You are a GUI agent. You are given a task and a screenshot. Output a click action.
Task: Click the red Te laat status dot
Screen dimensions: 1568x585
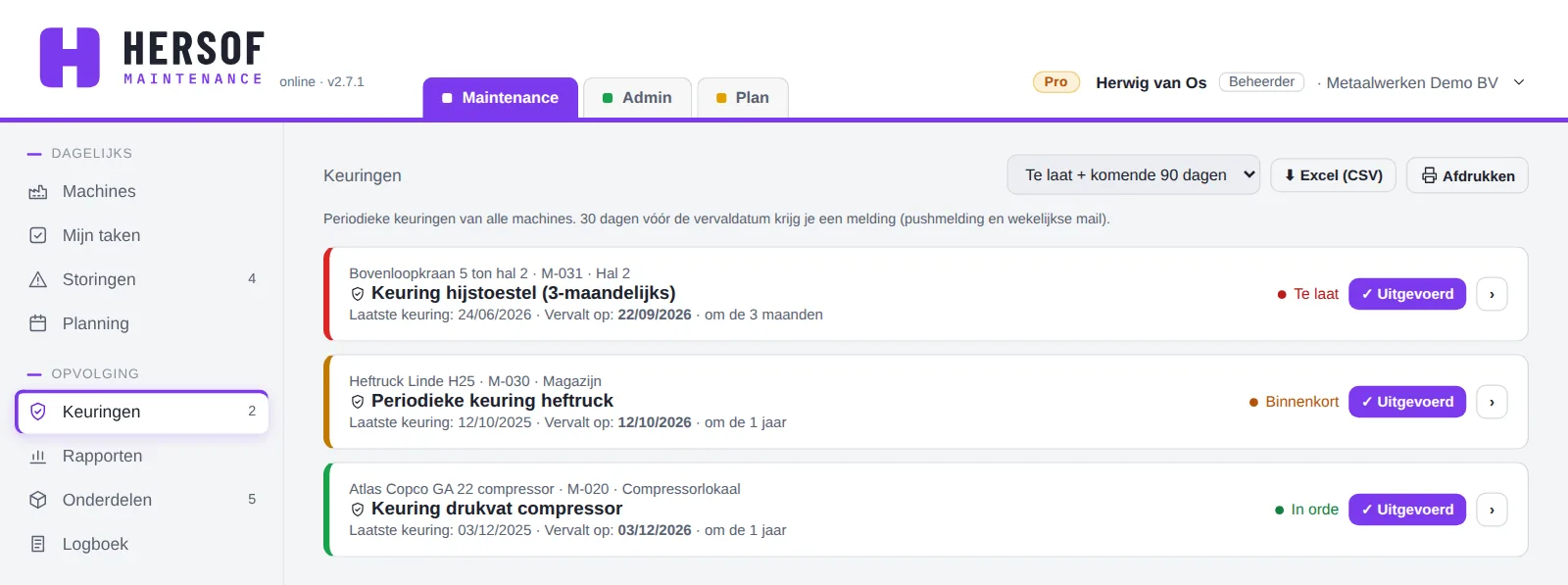[x=1282, y=294]
